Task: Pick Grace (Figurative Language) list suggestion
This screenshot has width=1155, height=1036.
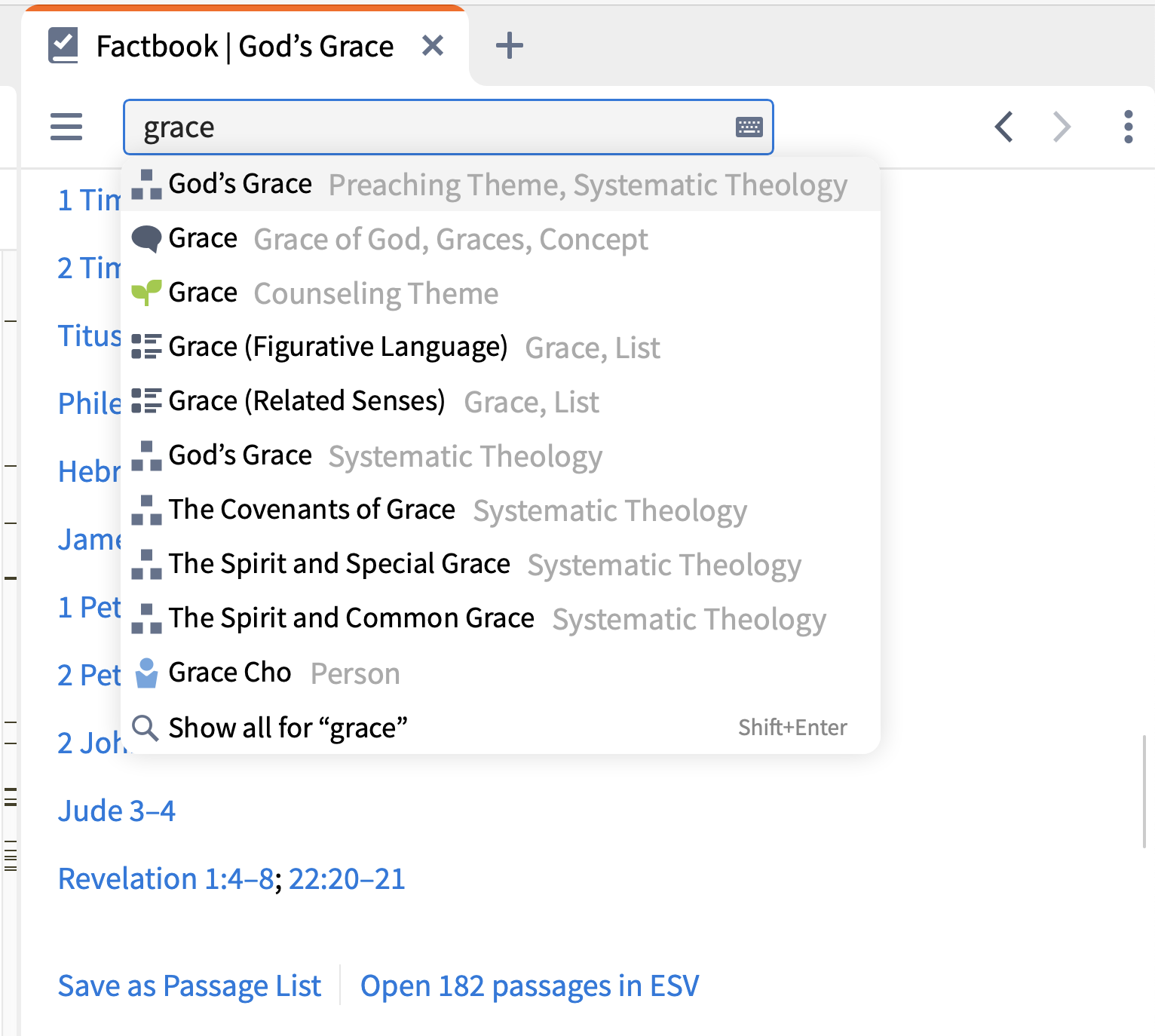Action: (338, 348)
